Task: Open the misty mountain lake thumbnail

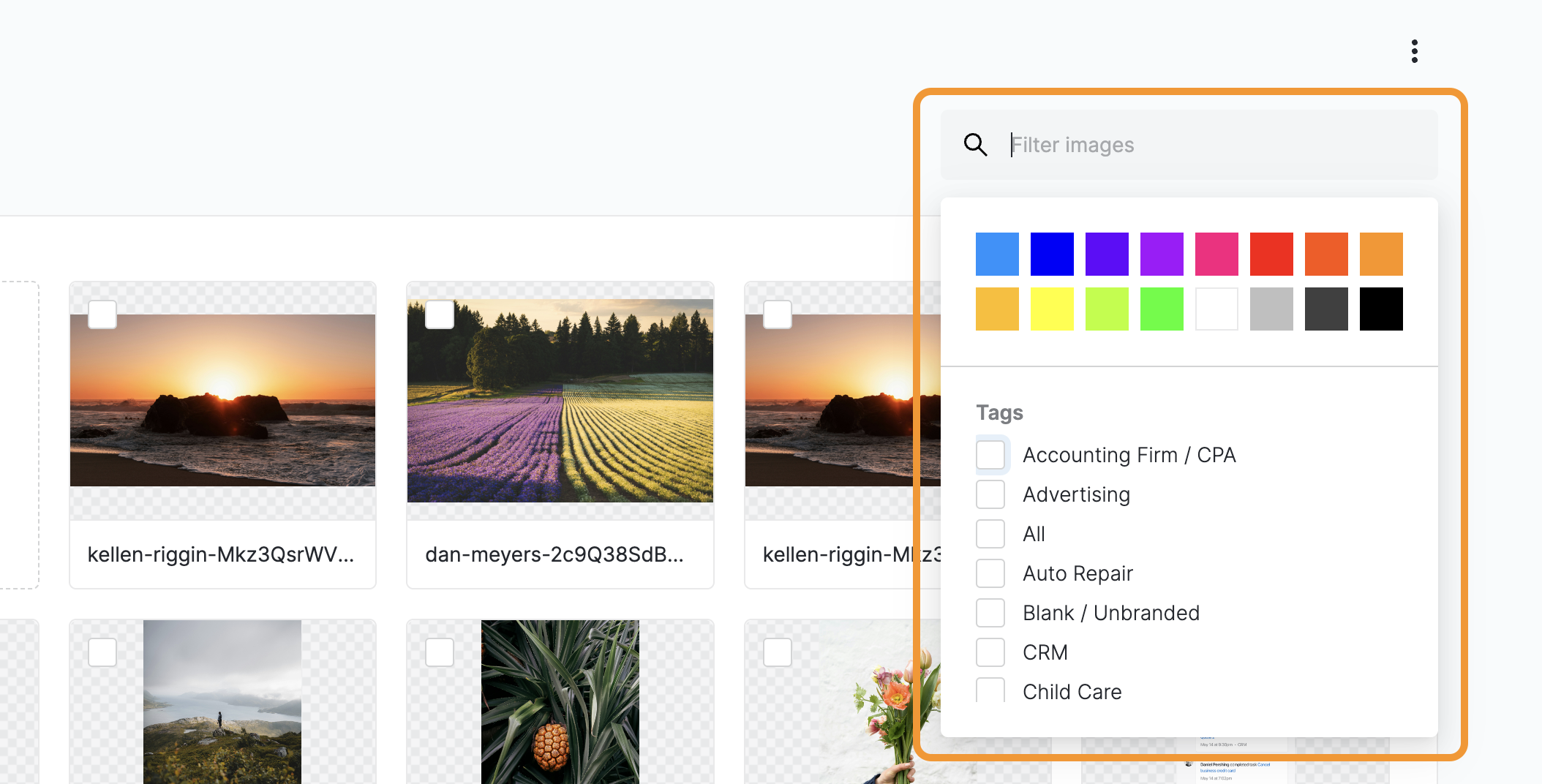Action: pyautogui.click(x=222, y=702)
